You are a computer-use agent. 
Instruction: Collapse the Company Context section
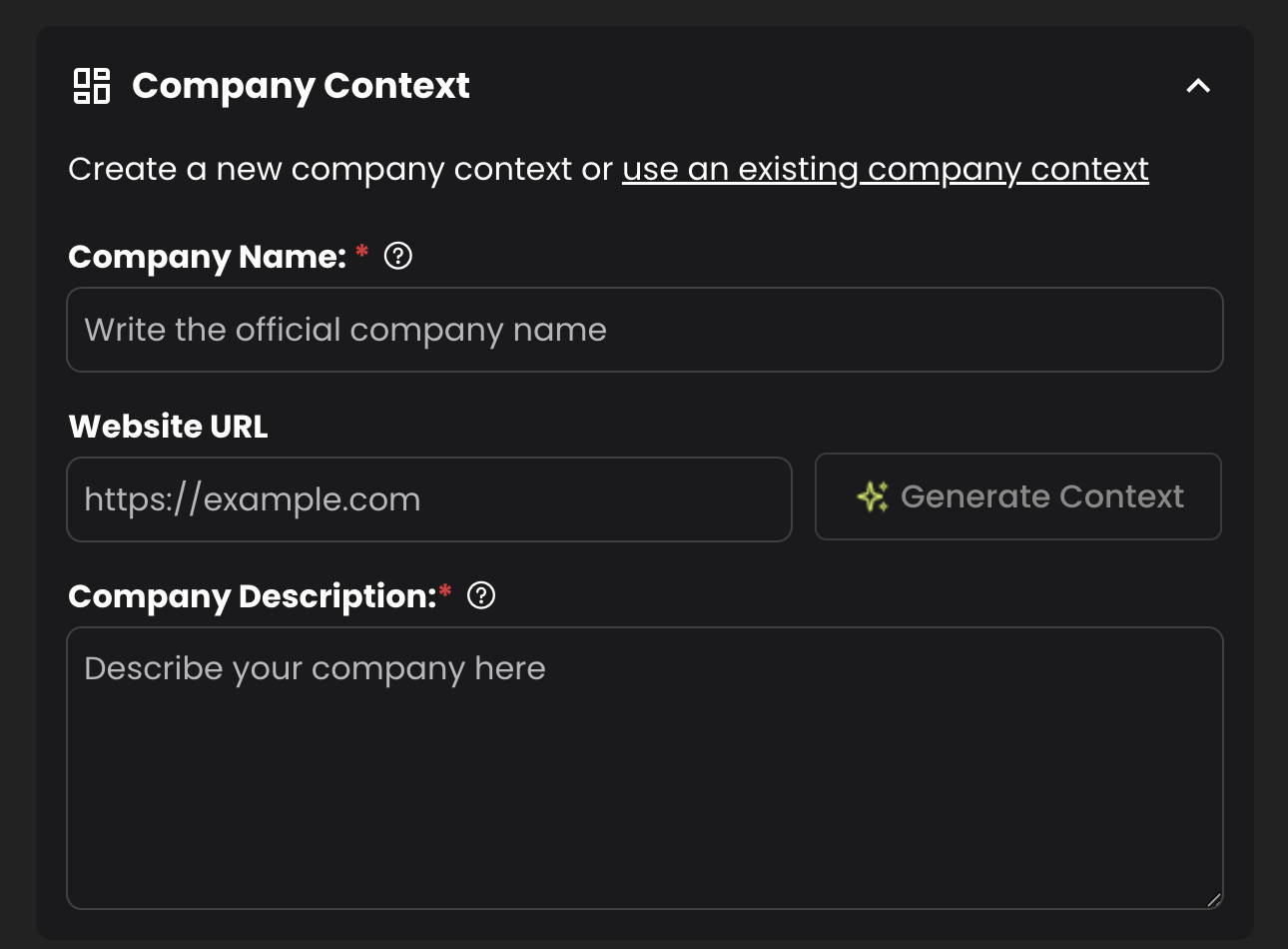pos(1198,86)
